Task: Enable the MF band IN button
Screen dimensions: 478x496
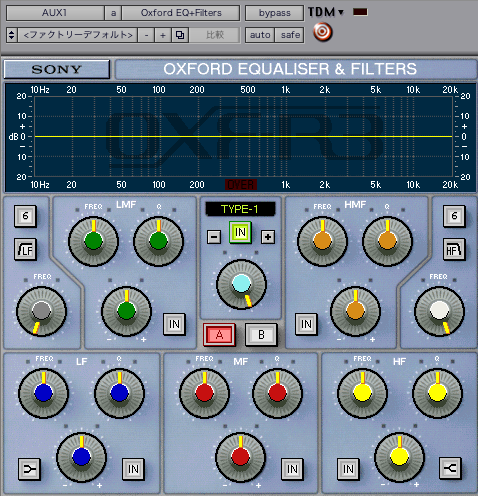Action: [292, 469]
